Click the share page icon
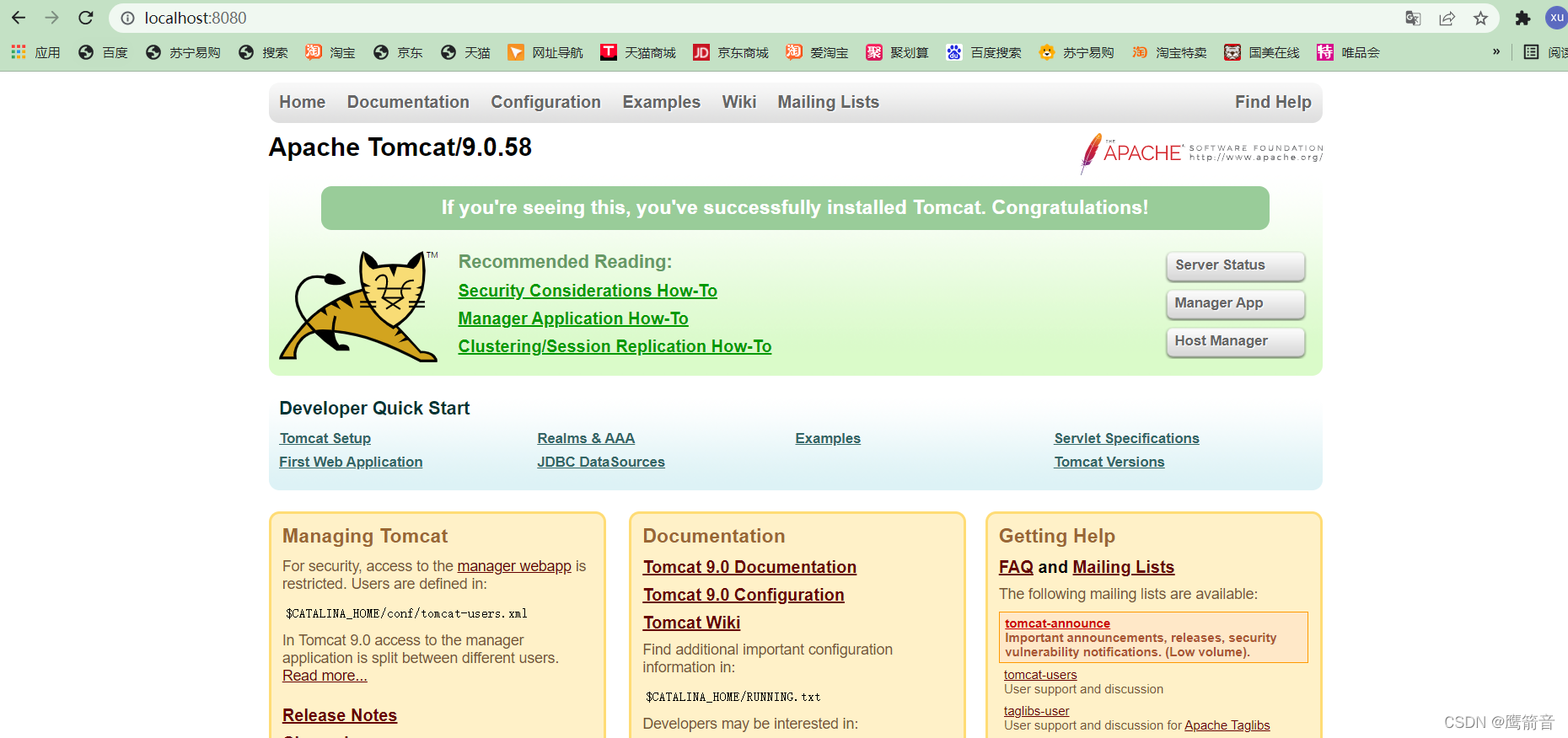 tap(1447, 18)
